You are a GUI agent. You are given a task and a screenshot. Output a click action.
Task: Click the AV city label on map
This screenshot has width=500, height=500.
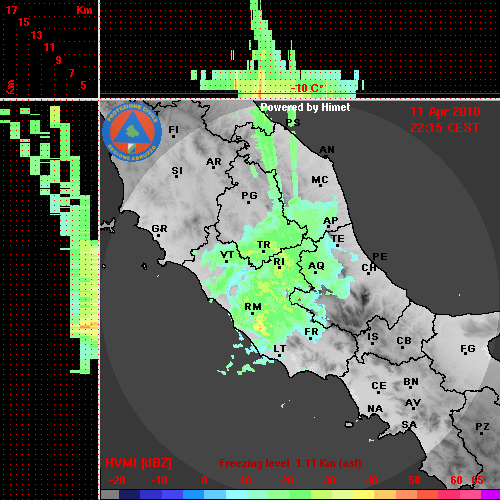tap(413, 403)
